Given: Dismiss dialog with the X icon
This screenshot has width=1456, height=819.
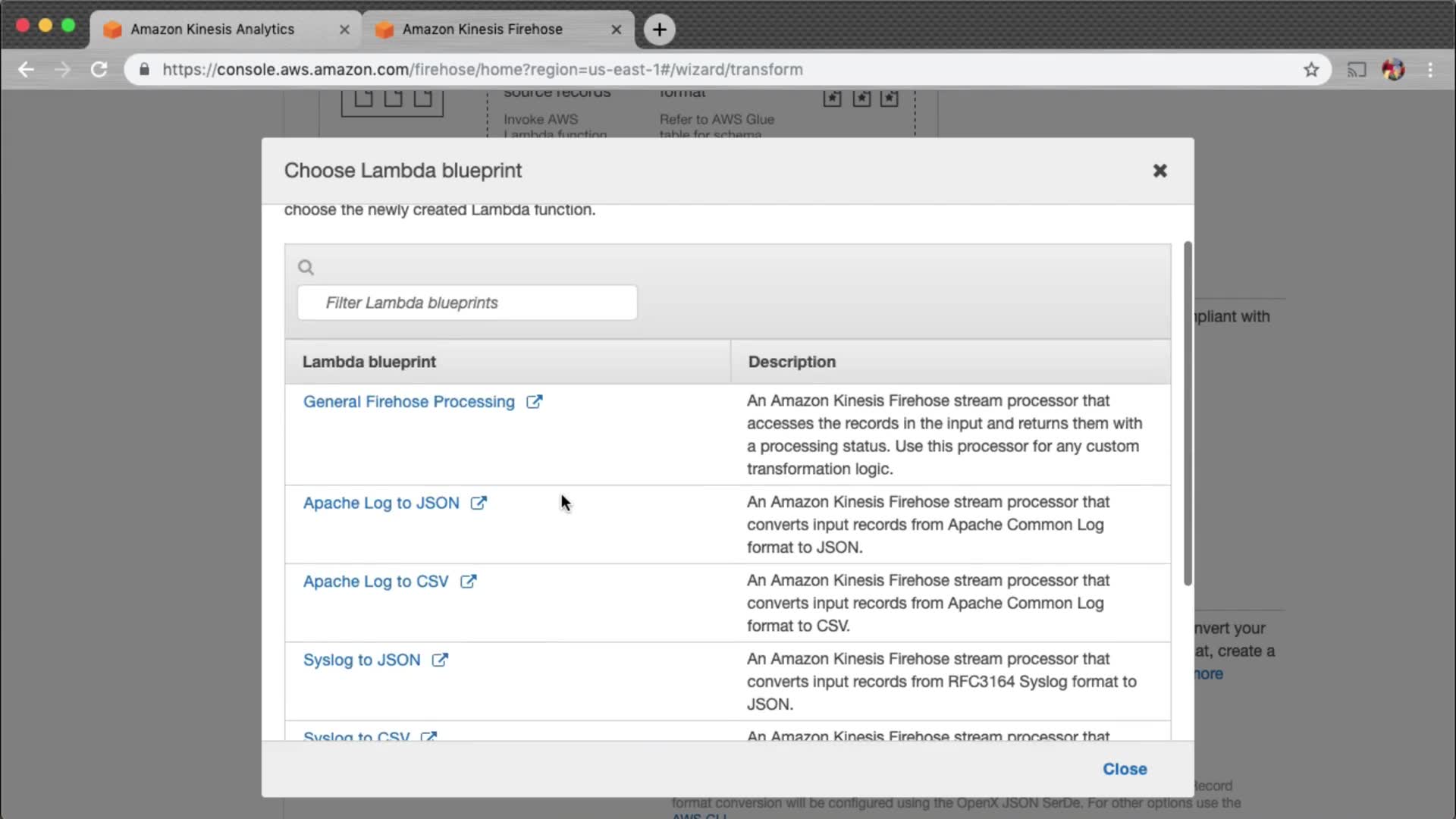Looking at the screenshot, I should coord(1159,171).
